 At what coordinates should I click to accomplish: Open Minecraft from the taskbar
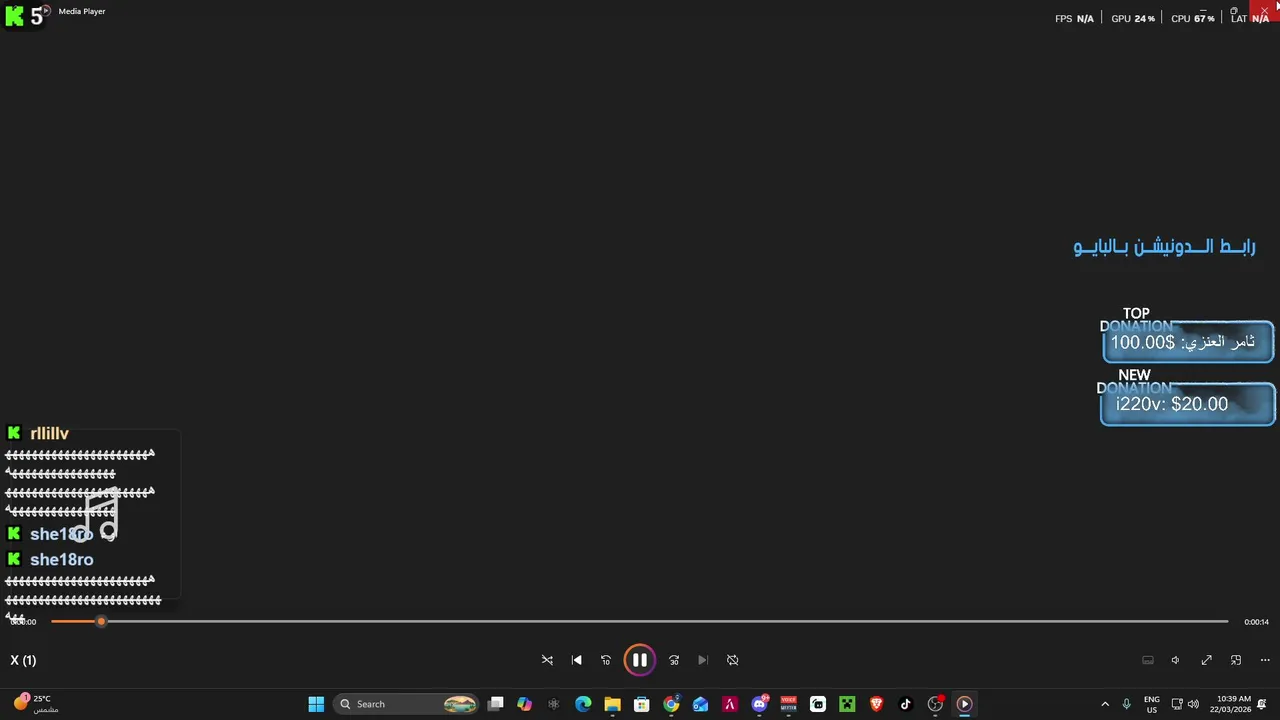point(847,704)
